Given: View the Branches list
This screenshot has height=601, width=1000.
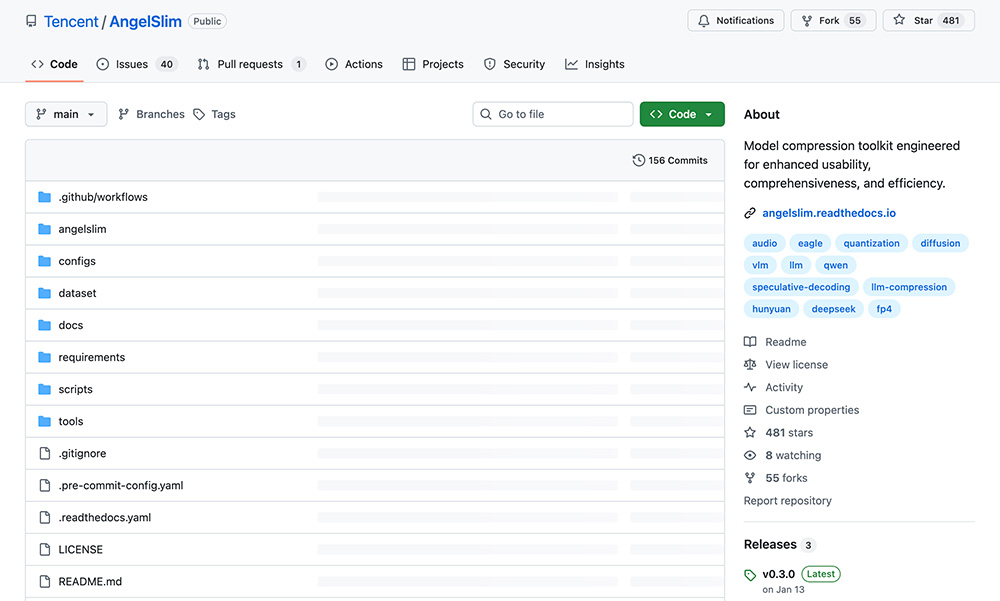Looking at the screenshot, I should (151, 114).
